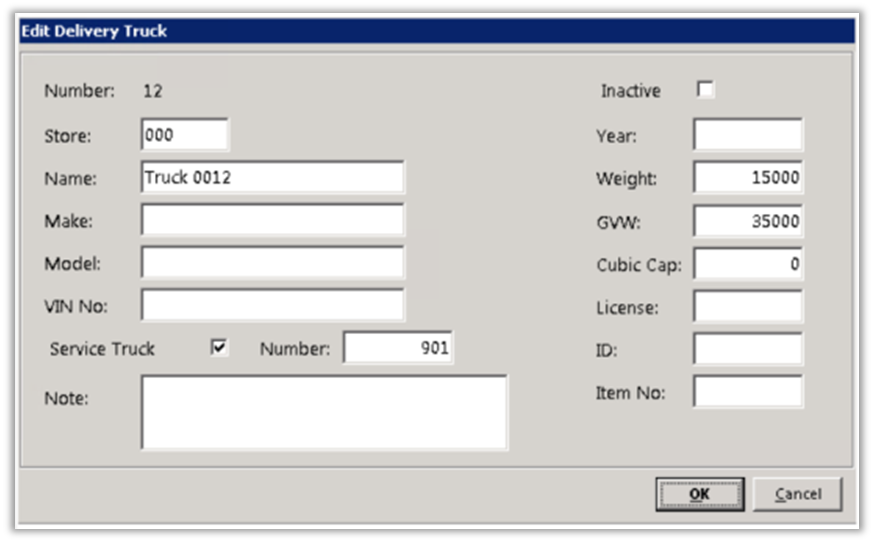The image size is (874, 542).
Task: Select the Model input box
Action: click(272, 263)
